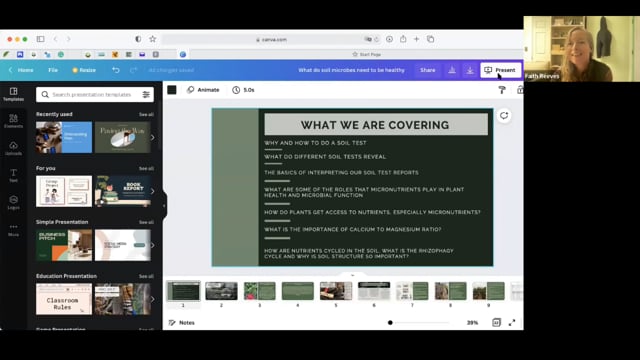The width and height of the screenshot is (640, 360).
Task: Select the Classroom Rules template
Action: (x=64, y=299)
